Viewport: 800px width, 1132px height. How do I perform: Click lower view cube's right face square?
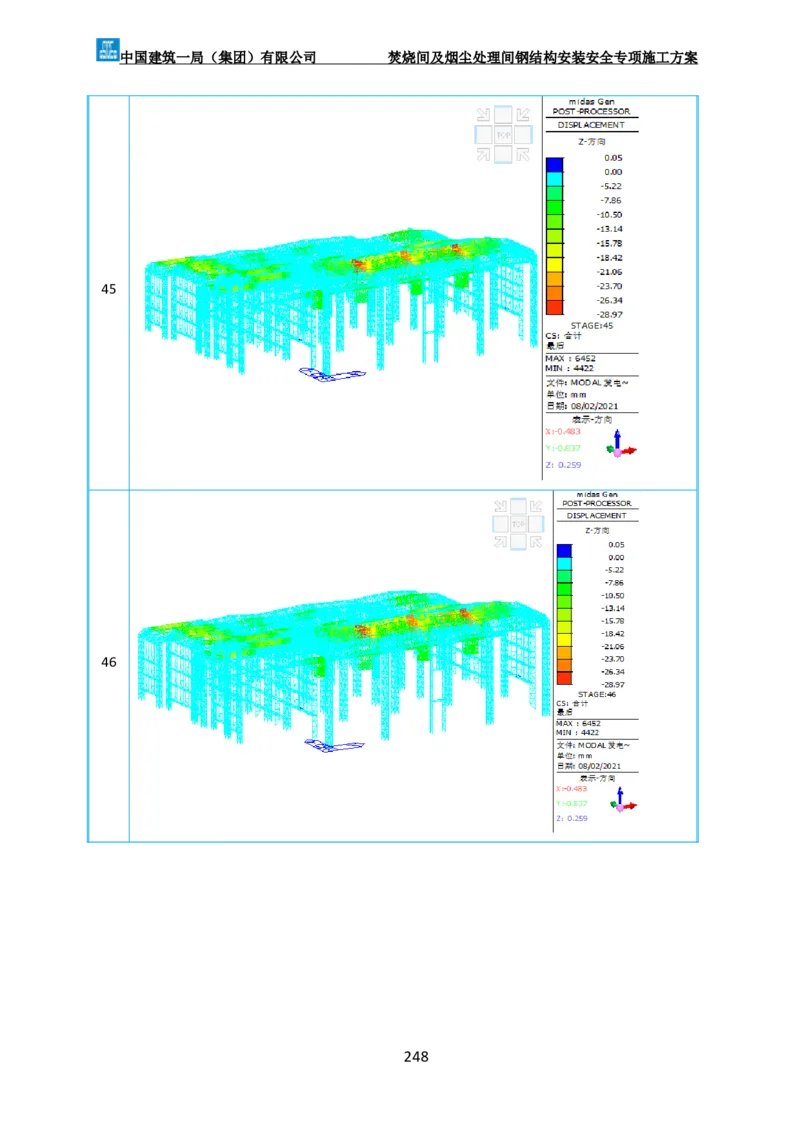pyautogui.click(x=537, y=524)
